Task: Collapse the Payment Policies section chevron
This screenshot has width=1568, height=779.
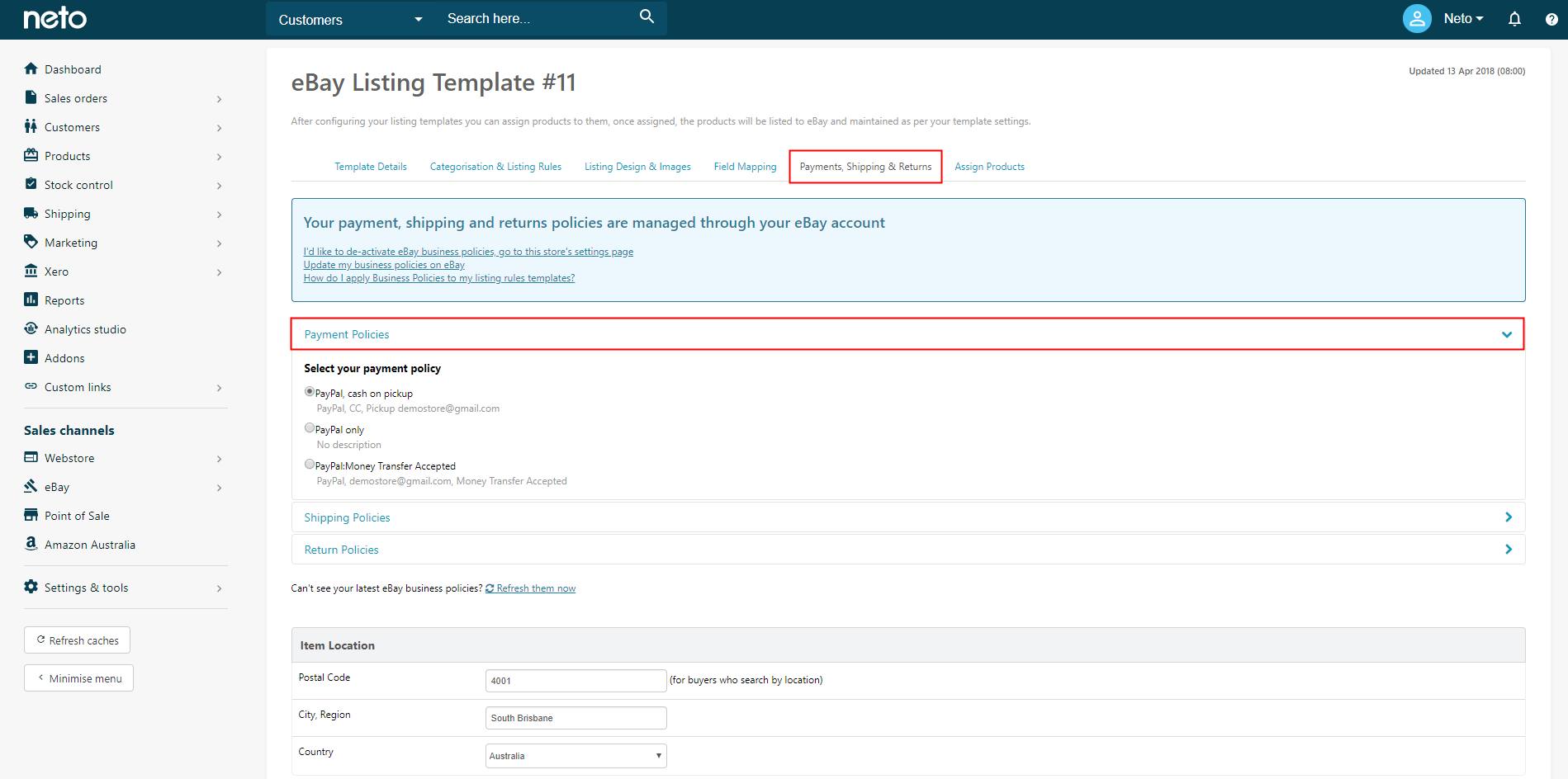Action: click(1507, 334)
